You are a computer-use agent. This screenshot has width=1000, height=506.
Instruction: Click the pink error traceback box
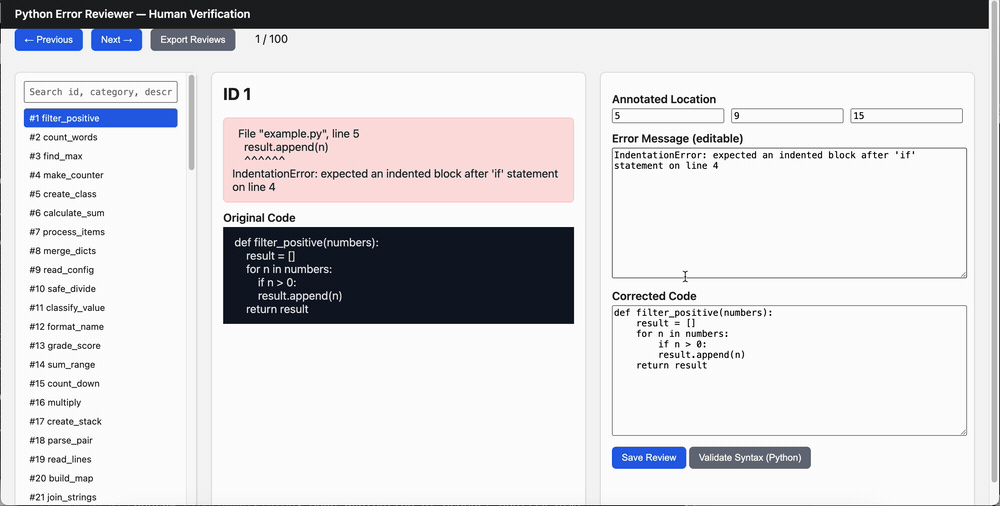398,160
